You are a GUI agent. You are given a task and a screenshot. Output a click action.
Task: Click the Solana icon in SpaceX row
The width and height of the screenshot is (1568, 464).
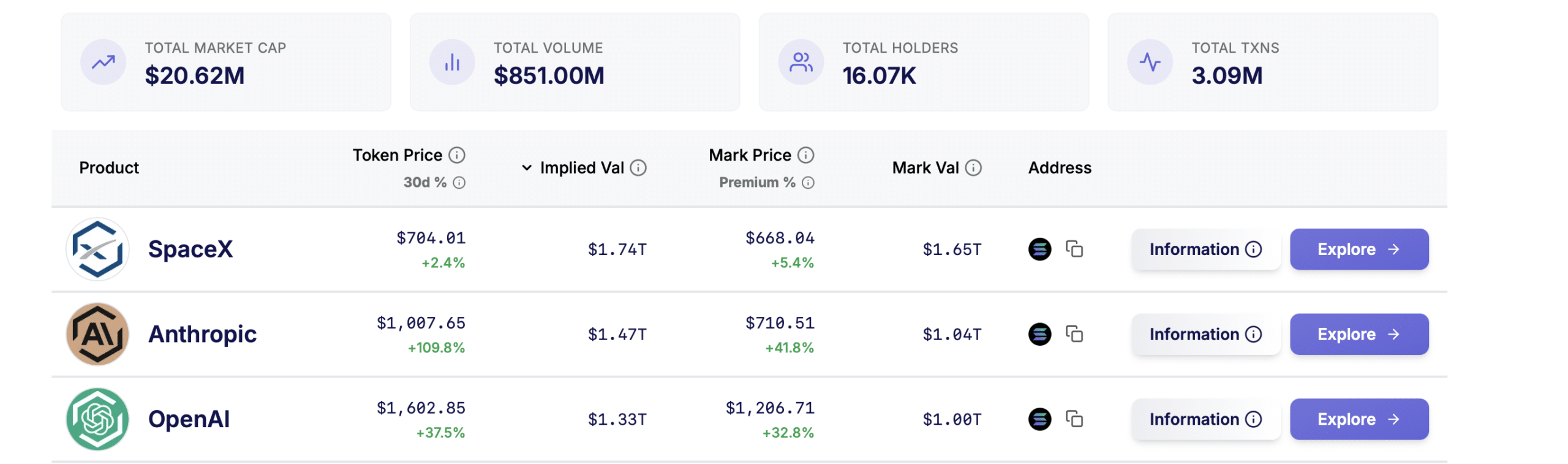pos(1039,249)
